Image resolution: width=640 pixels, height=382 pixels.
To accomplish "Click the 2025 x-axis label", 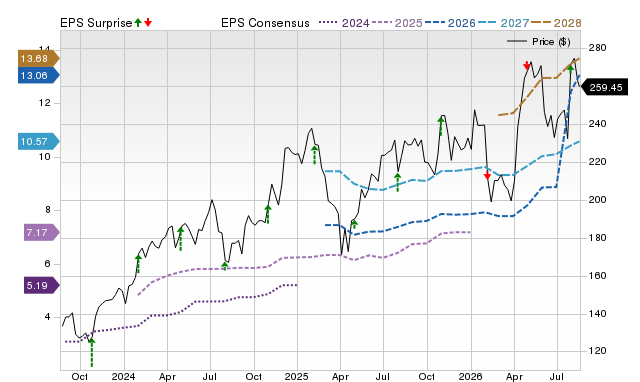I will coord(296,376).
